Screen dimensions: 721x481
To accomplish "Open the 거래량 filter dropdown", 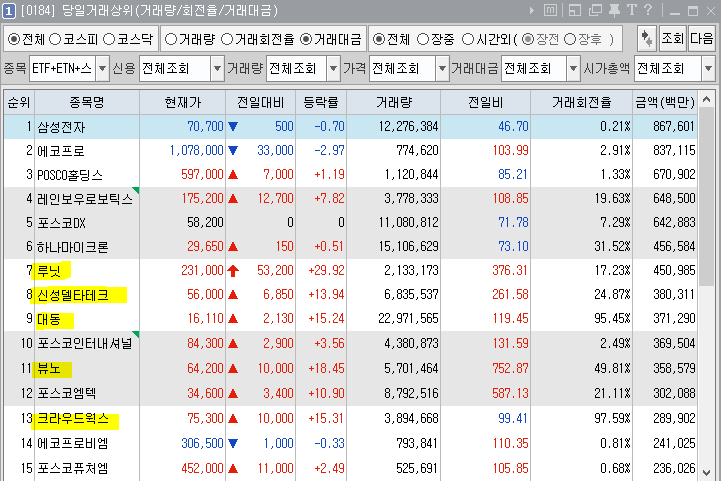I will tap(333, 69).
